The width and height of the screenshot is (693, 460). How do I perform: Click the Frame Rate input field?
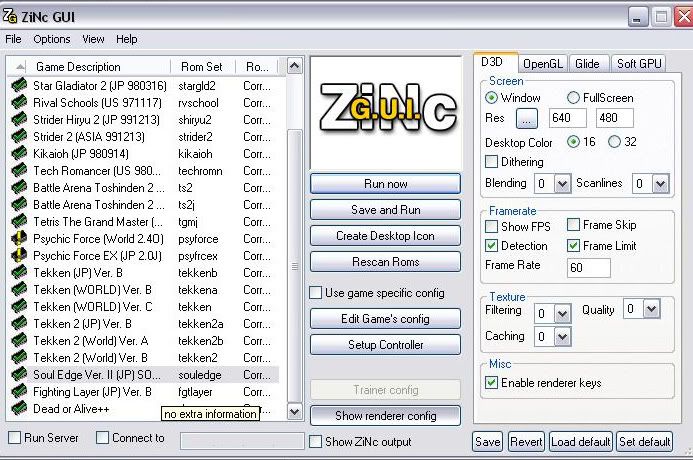tap(589, 268)
